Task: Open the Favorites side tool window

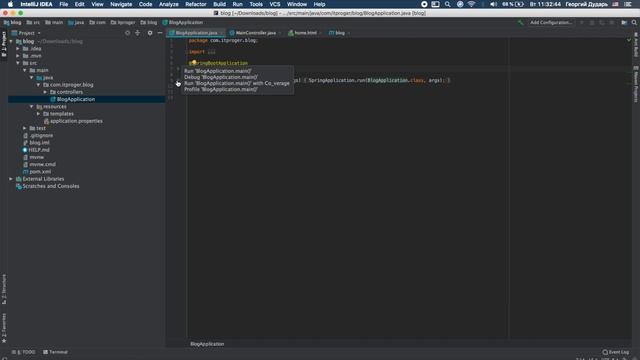Action: point(4,328)
